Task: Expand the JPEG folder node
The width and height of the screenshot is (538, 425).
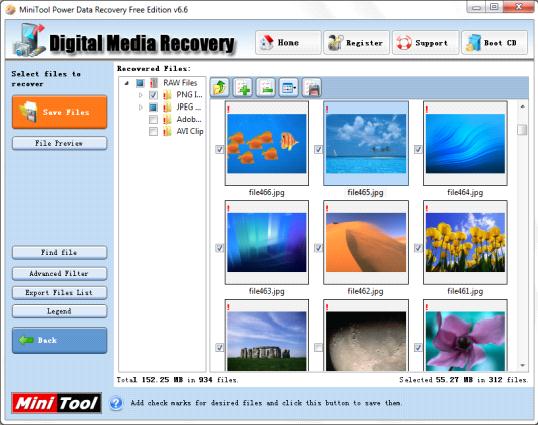Action: [x=140, y=107]
